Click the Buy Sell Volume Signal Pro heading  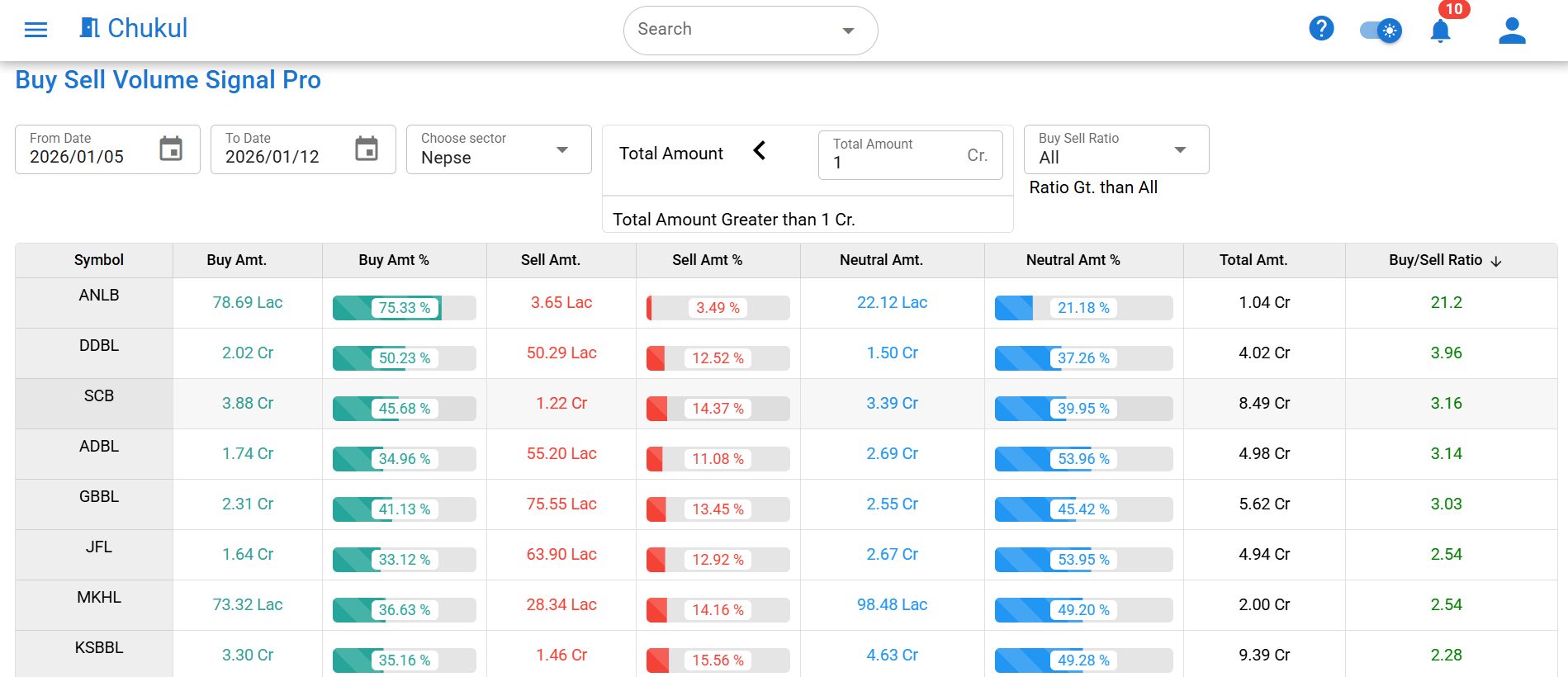(168, 80)
